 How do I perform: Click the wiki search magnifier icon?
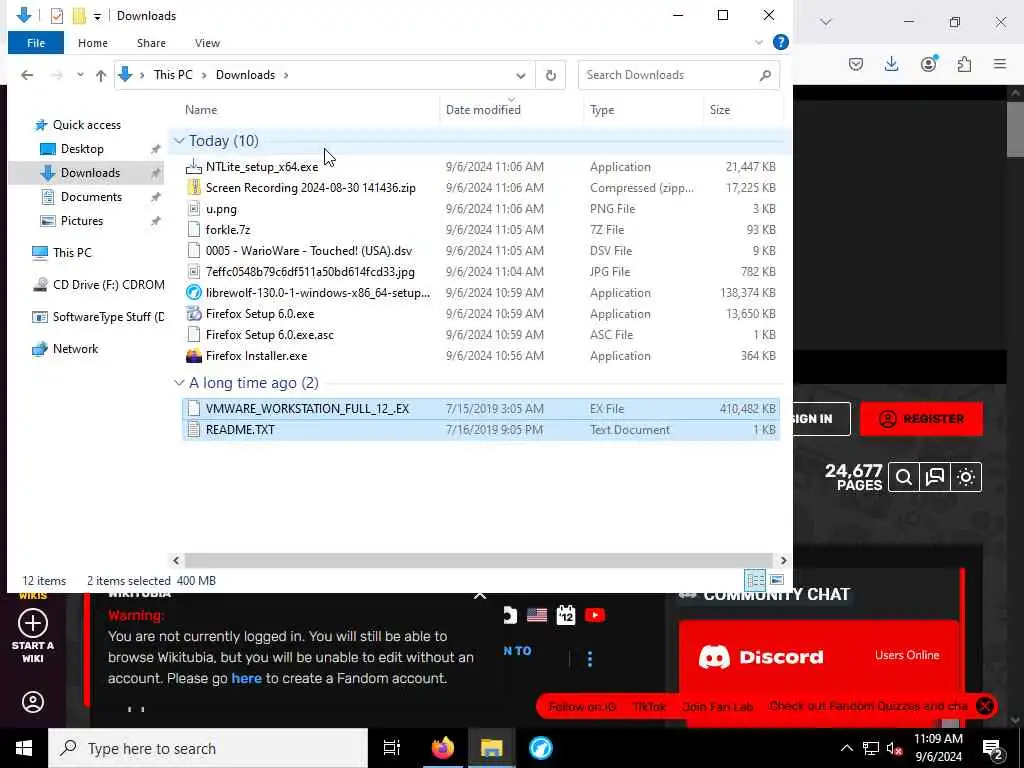[x=904, y=477]
